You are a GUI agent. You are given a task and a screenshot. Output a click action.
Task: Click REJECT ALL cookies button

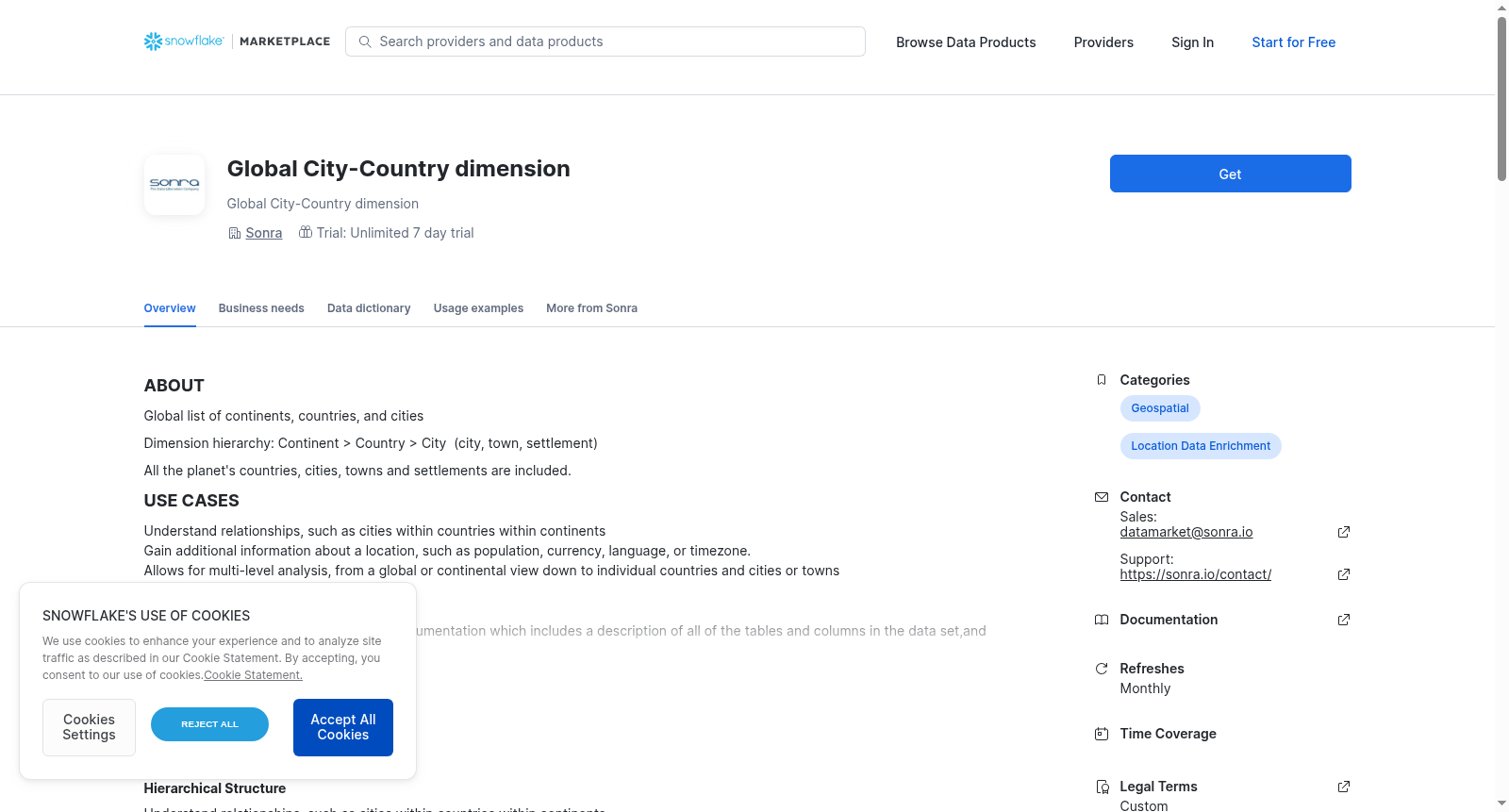(209, 724)
